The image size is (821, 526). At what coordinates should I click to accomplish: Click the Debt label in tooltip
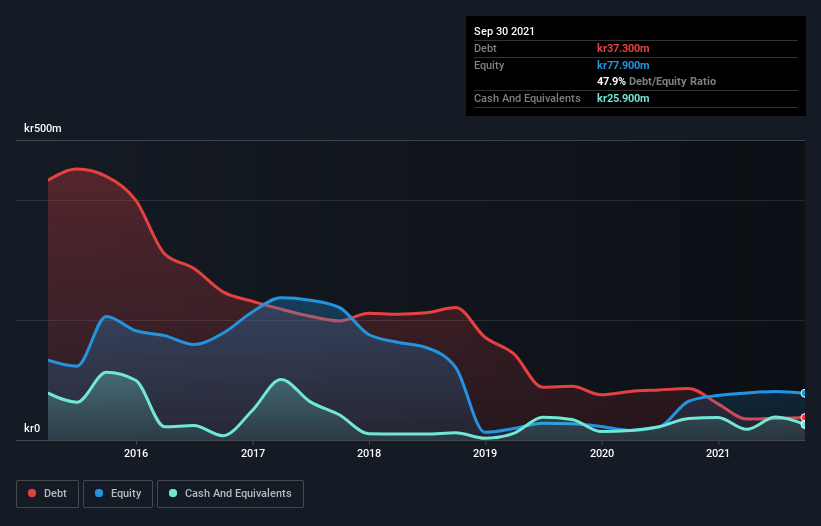(x=485, y=48)
